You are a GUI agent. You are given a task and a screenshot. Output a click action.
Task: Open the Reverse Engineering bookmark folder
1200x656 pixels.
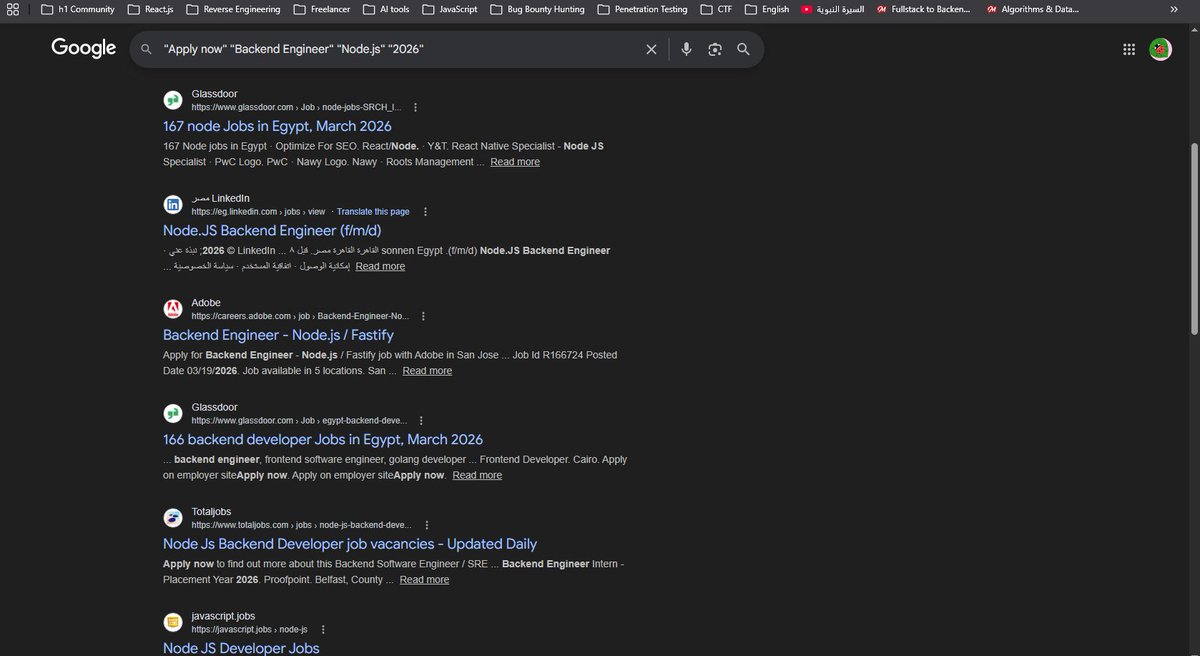tap(233, 9)
